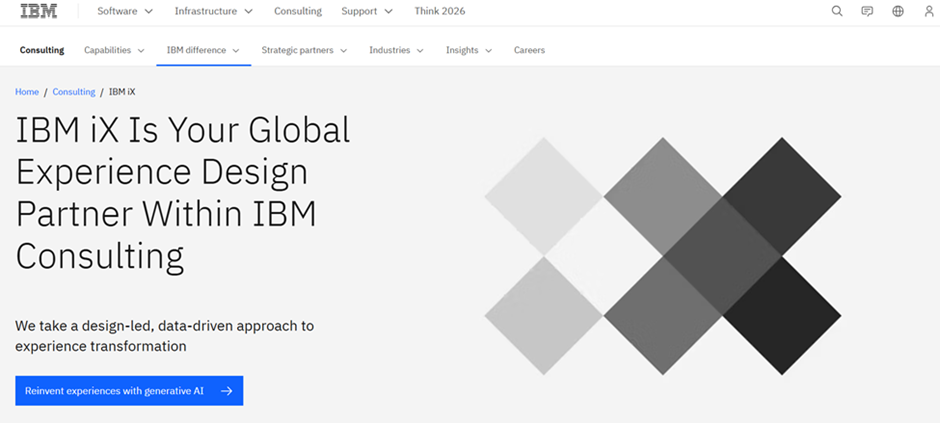Click arrow icon in Reinvent experiences button
Image resolution: width=940 pixels, height=423 pixels.
click(227, 391)
